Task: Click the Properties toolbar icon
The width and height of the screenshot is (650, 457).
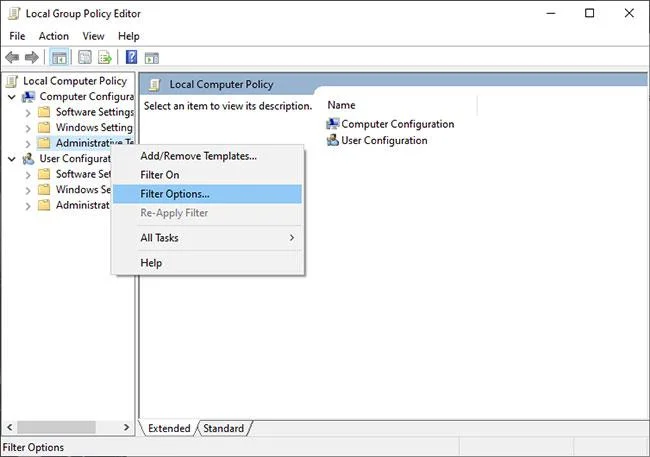Action: pos(85,57)
